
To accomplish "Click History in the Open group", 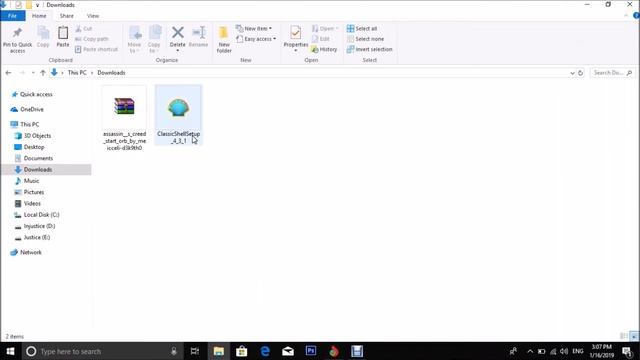I will [324, 49].
